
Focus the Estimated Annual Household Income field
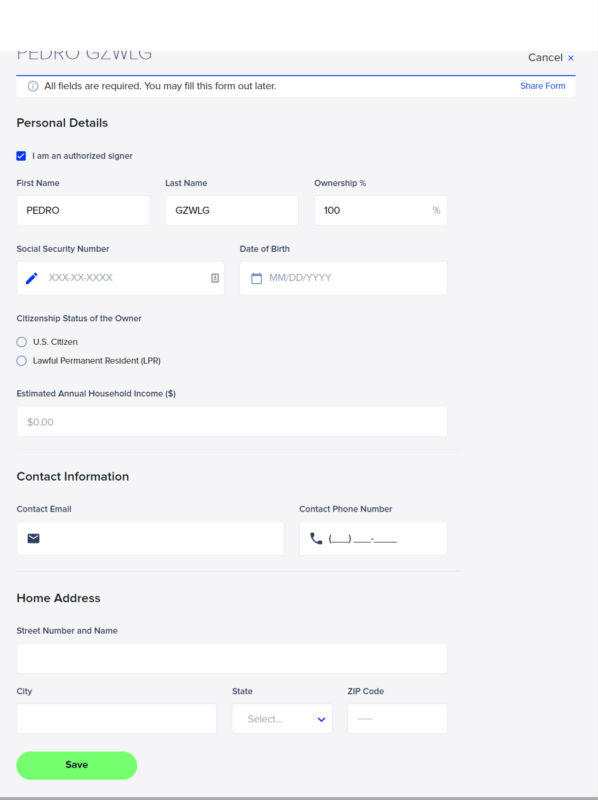pos(232,421)
